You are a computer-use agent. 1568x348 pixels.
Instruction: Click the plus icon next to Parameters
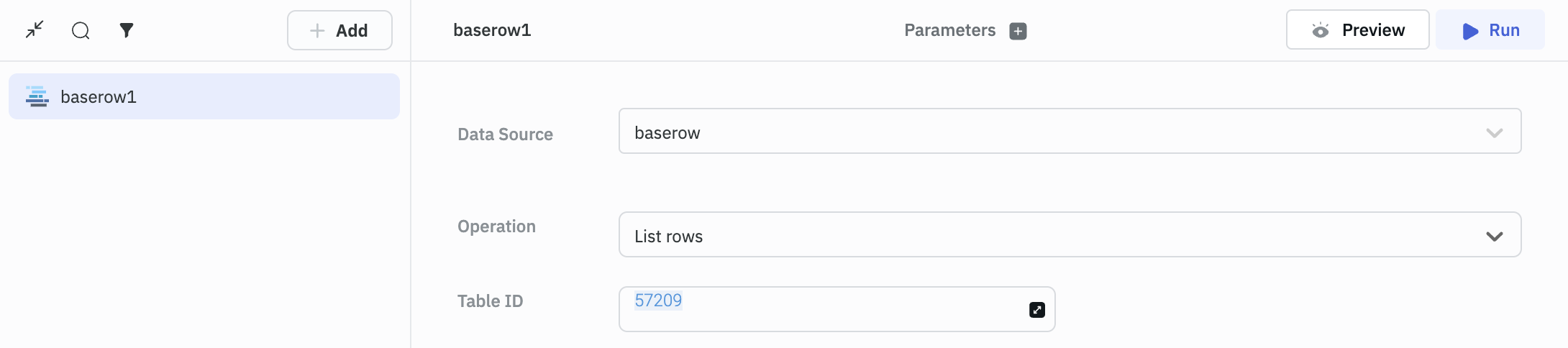[1018, 31]
